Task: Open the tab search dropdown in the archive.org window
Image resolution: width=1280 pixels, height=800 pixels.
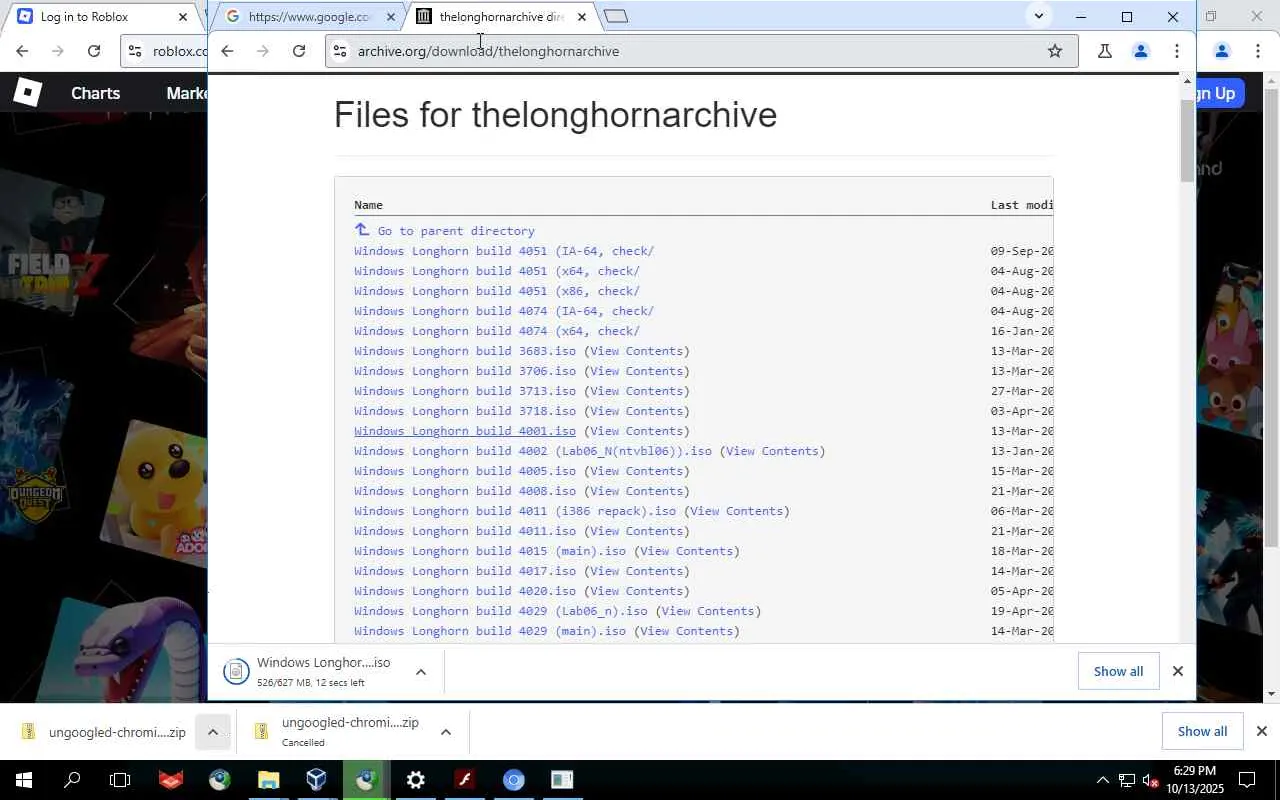Action: 1038,16
